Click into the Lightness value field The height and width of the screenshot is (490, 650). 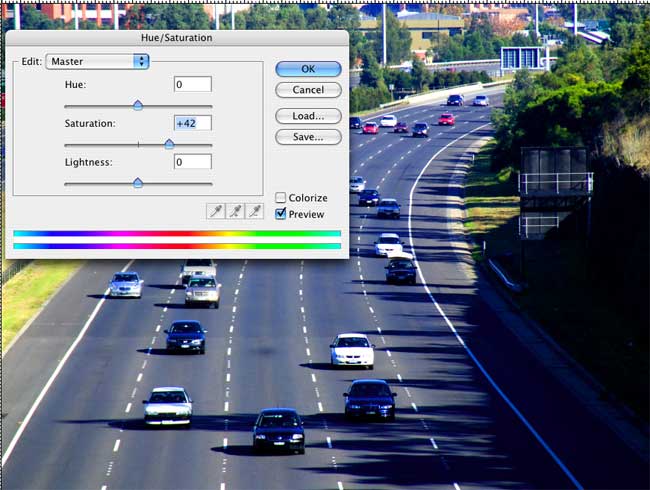(192, 162)
